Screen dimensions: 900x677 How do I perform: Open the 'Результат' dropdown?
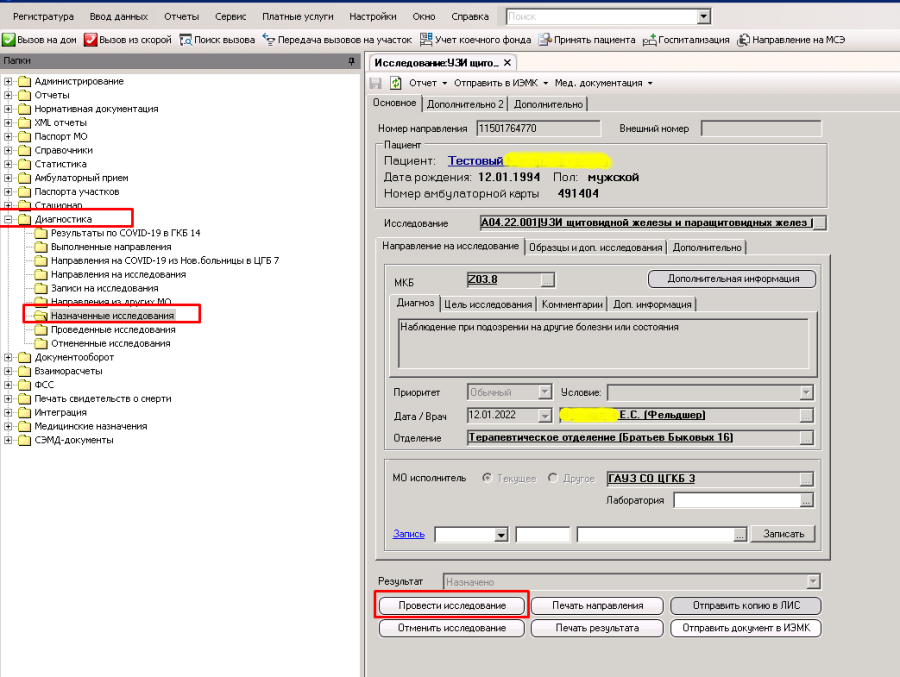(x=813, y=582)
